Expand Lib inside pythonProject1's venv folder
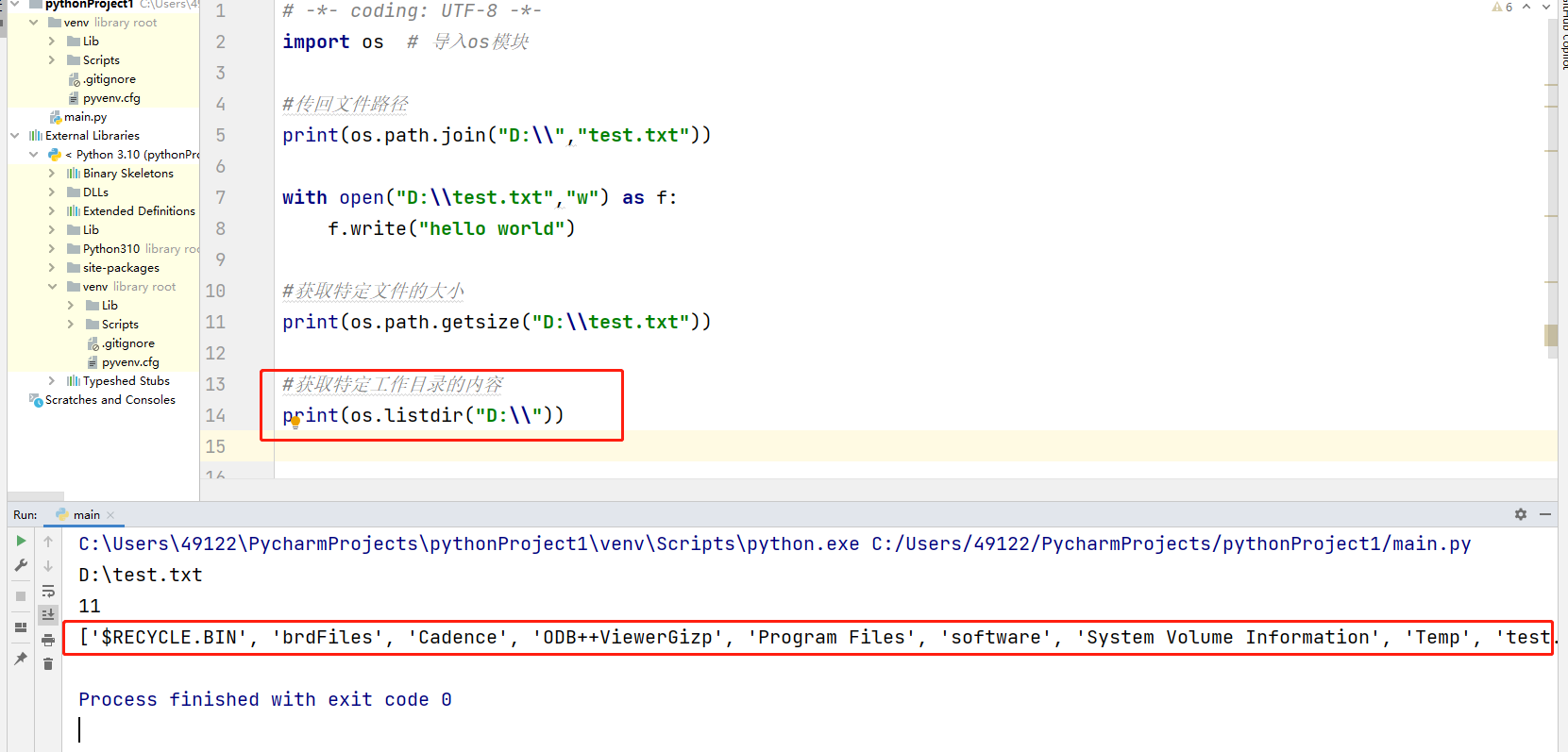 point(52,42)
